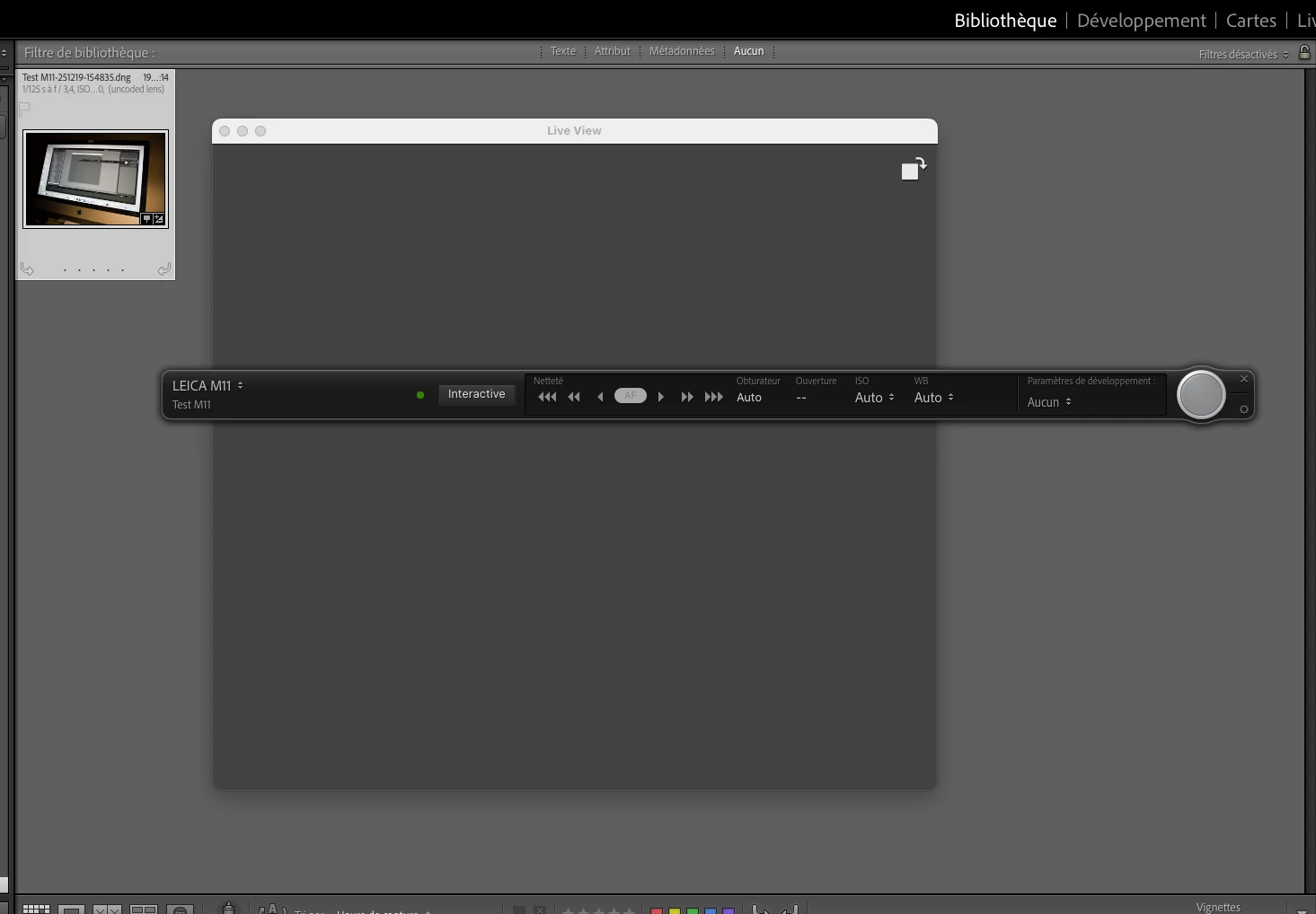The height and width of the screenshot is (914, 1316).
Task: Move focus in, medium step (double left arrows)
Action: click(x=574, y=397)
